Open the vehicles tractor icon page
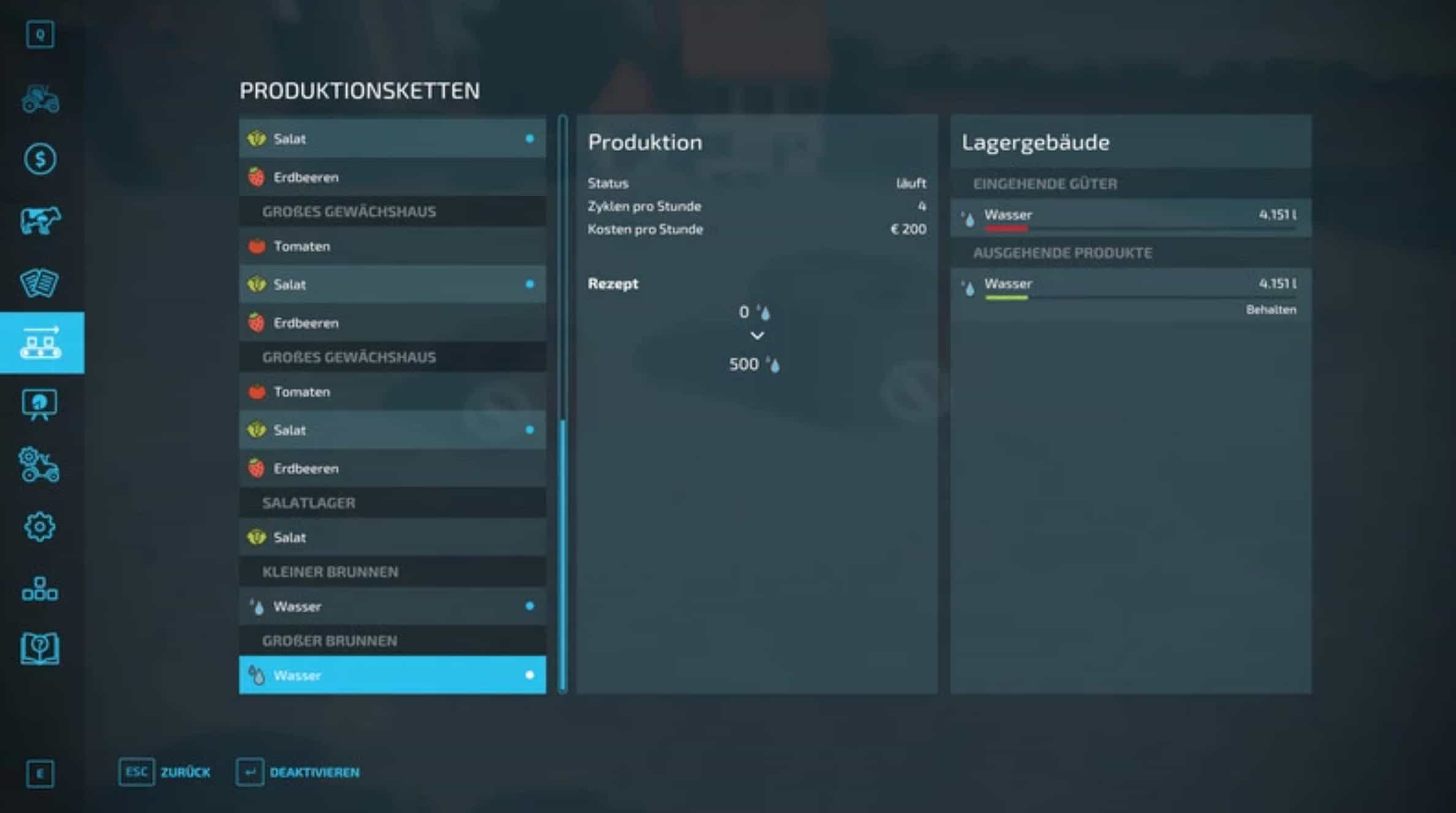 [x=40, y=99]
